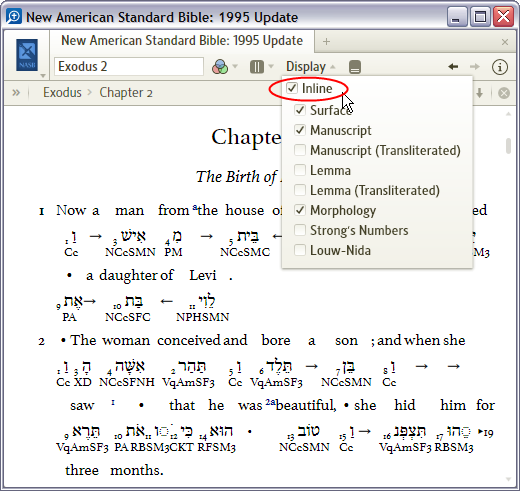Viewport: 520px width, 491px height.
Task: Enable Strong's Numbers checkbox
Action: pyautogui.click(x=300, y=230)
